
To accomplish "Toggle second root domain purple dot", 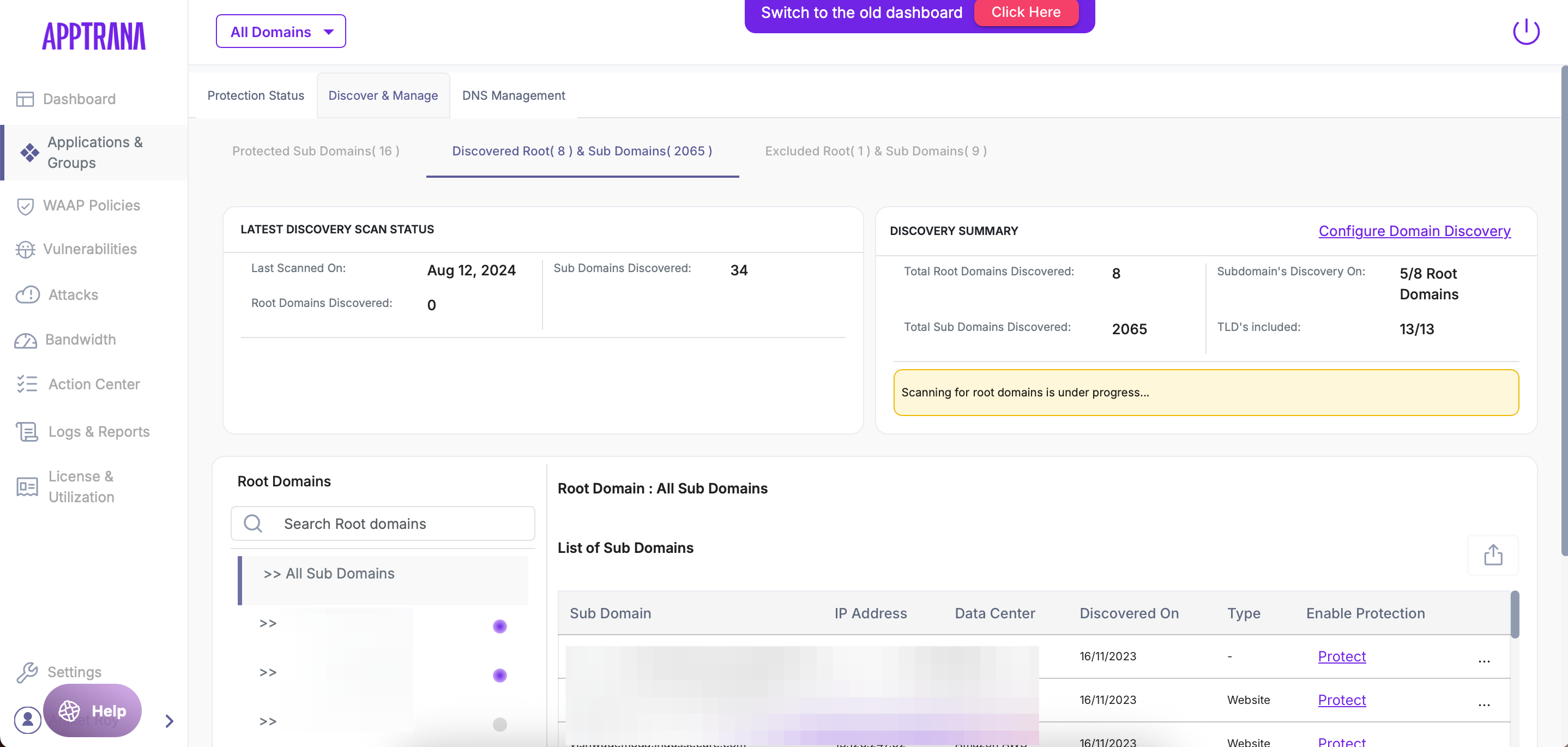I will [x=500, y=675].
